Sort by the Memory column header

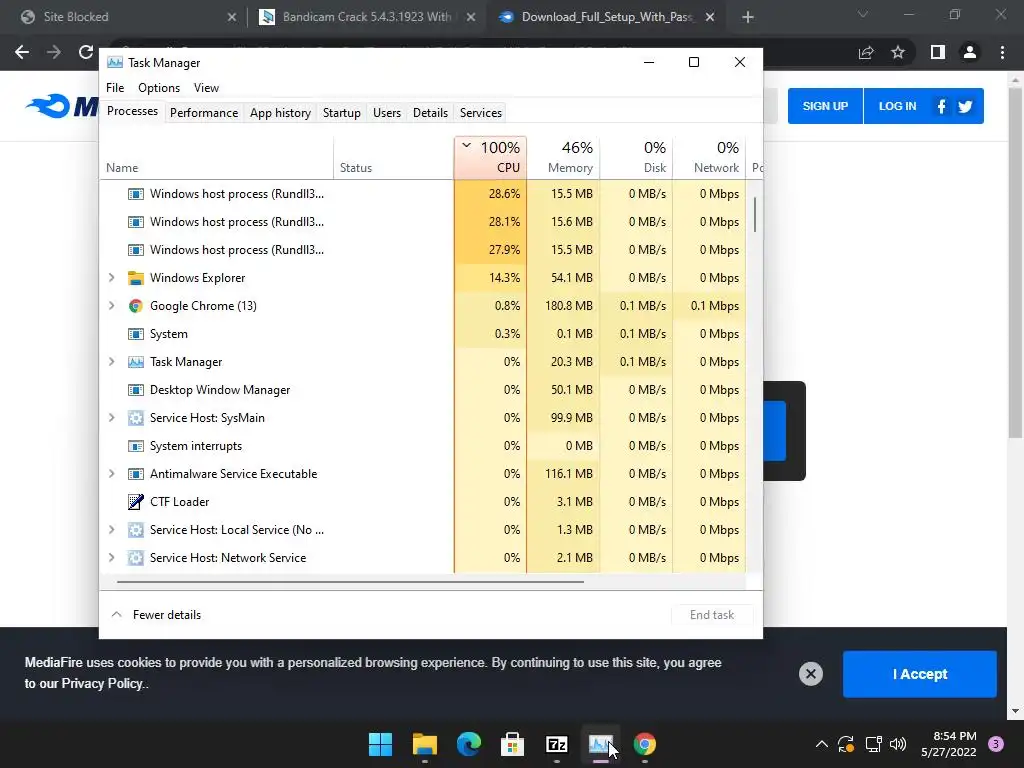[x=563, y=157]
